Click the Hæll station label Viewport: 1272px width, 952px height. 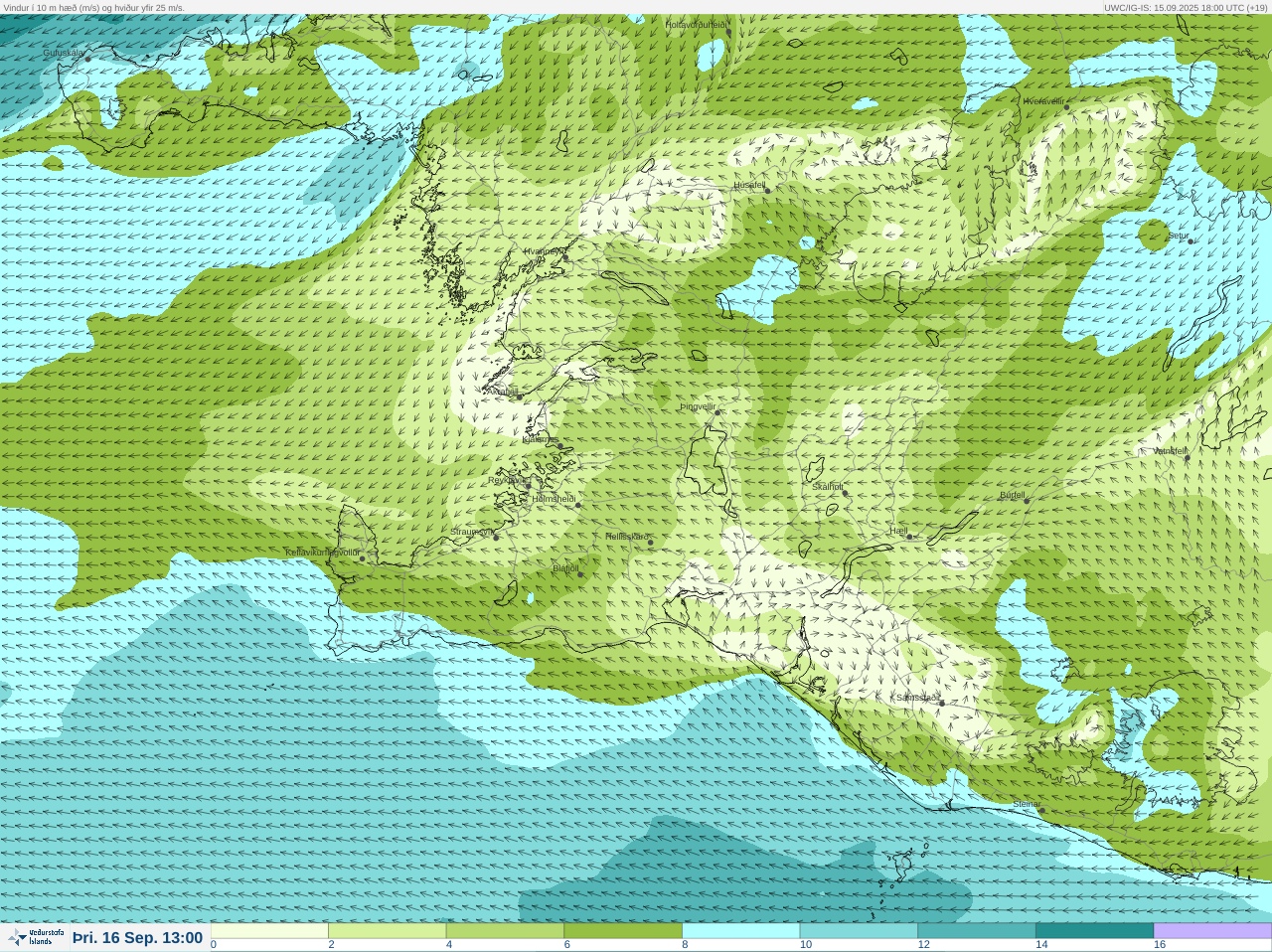point(899,532)
